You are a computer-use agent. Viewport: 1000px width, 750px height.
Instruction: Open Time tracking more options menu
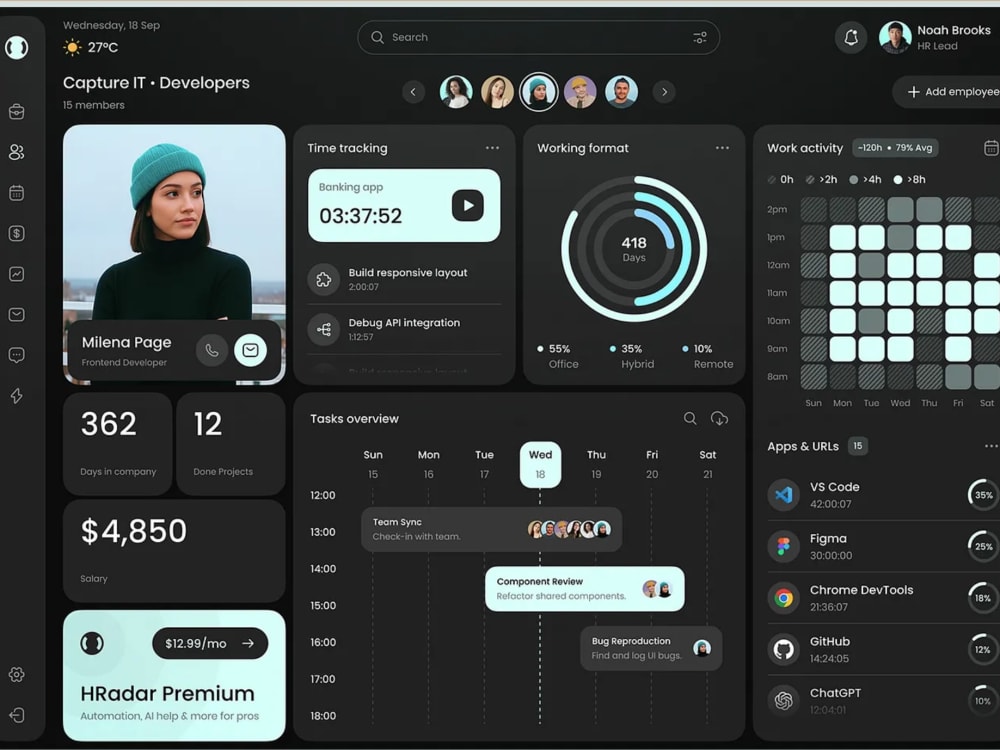point(492,148)
